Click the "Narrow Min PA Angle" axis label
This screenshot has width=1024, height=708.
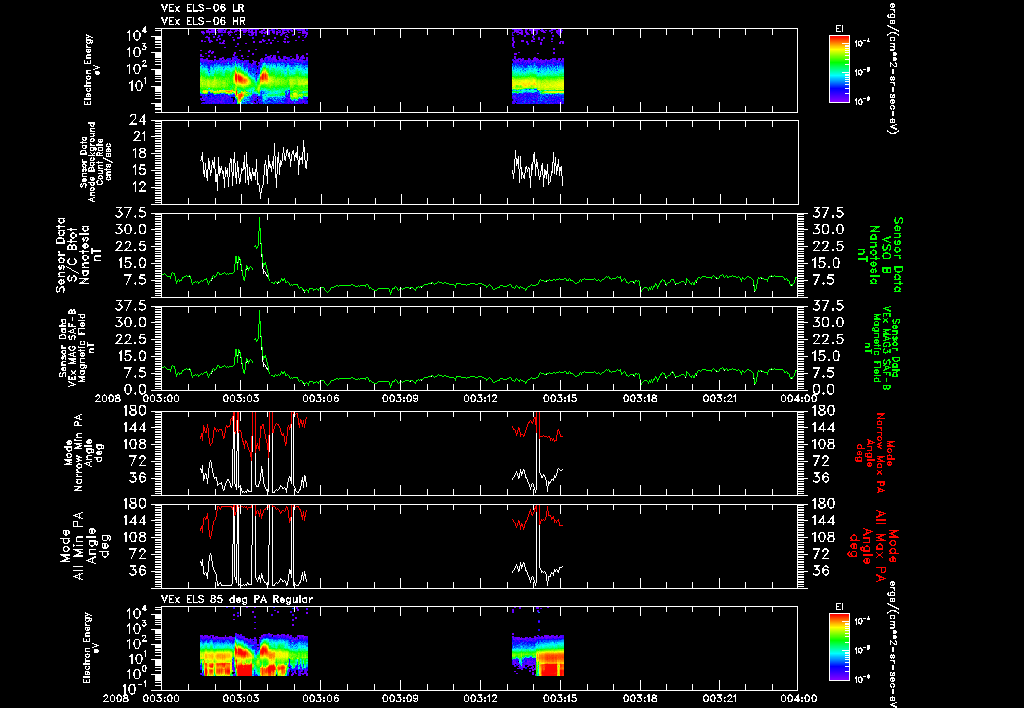[82, 453]
